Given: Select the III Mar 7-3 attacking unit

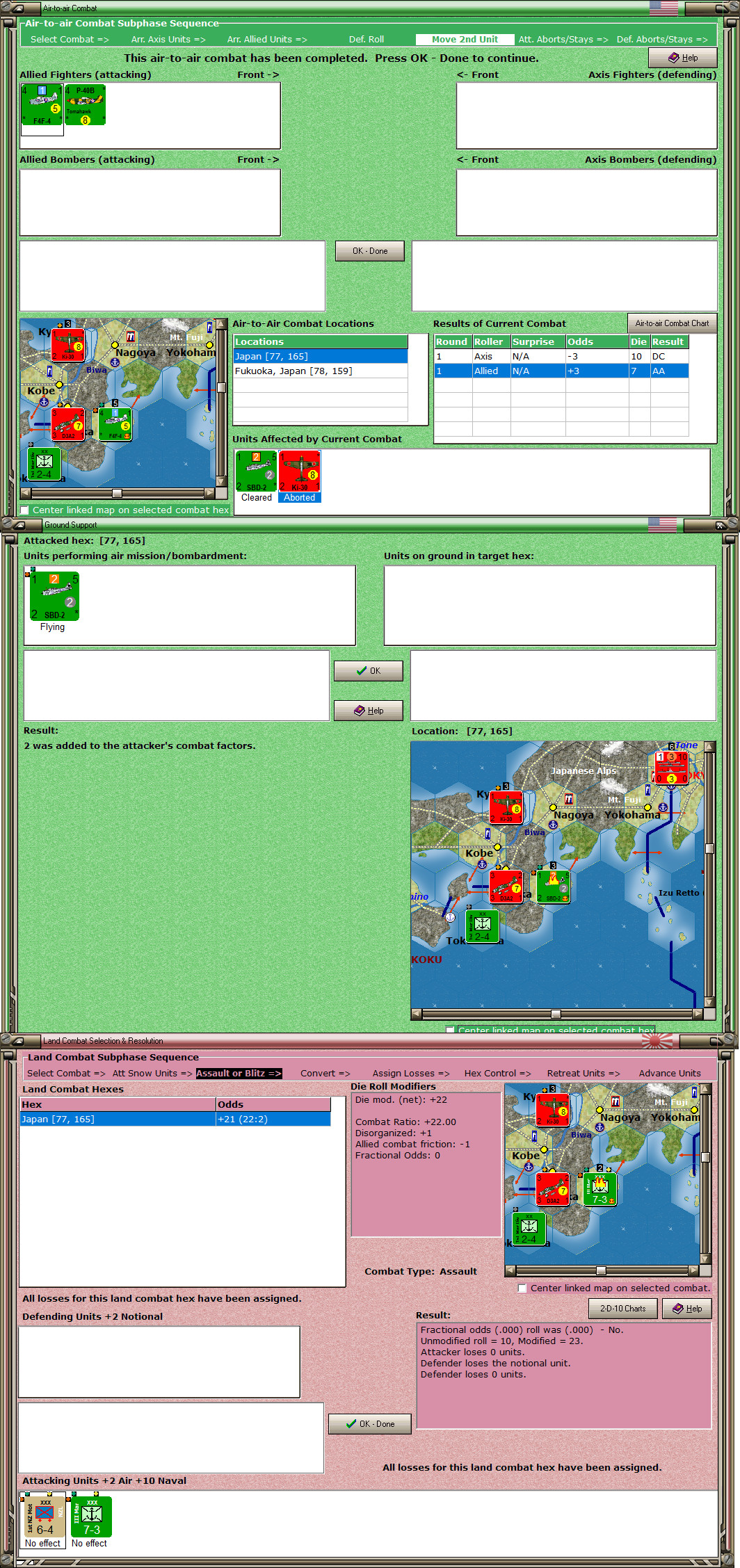Looking at the screenshot, I should pos(91,1516).
